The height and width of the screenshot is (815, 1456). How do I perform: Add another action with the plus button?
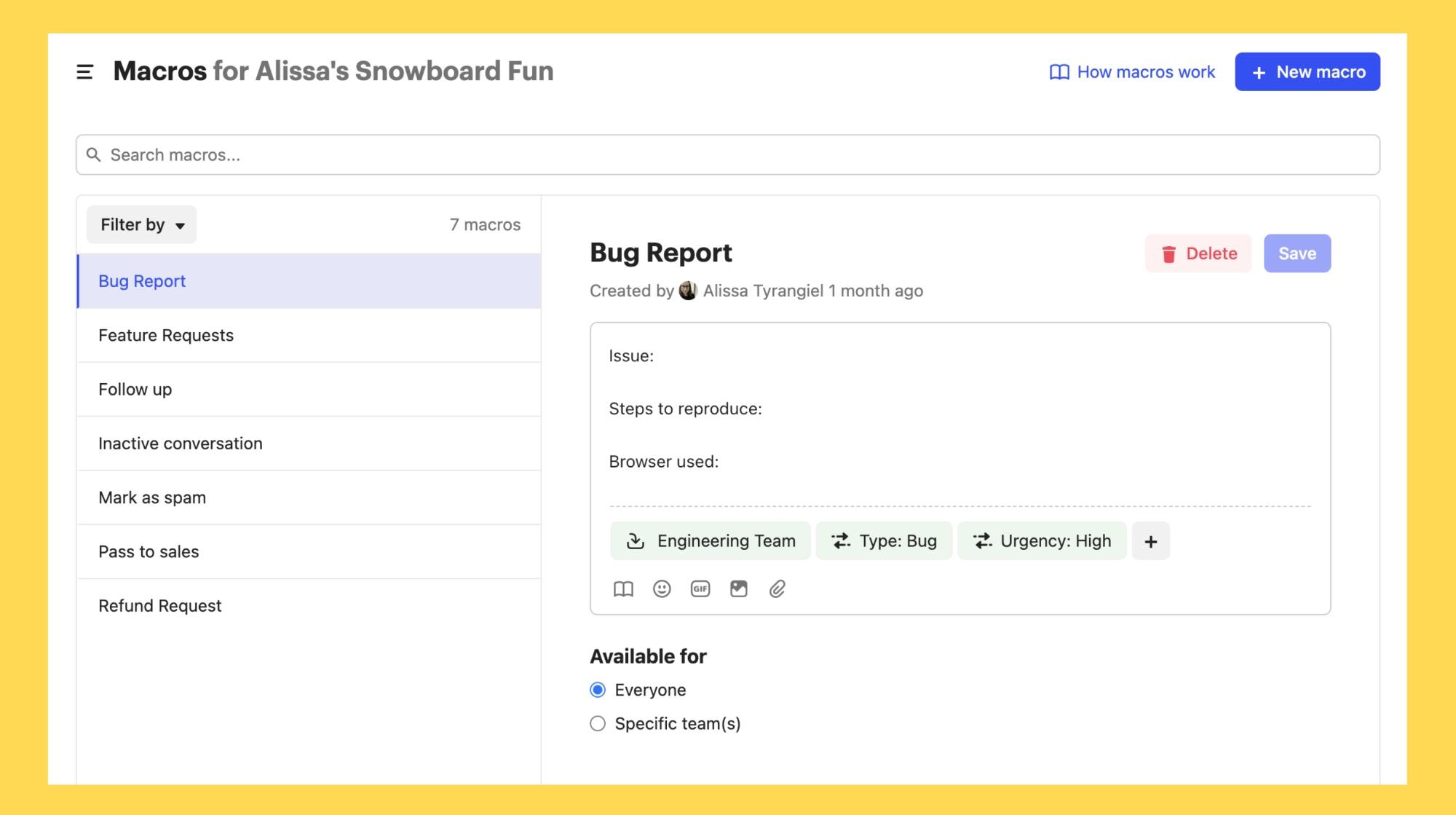tap(1151, 541)
